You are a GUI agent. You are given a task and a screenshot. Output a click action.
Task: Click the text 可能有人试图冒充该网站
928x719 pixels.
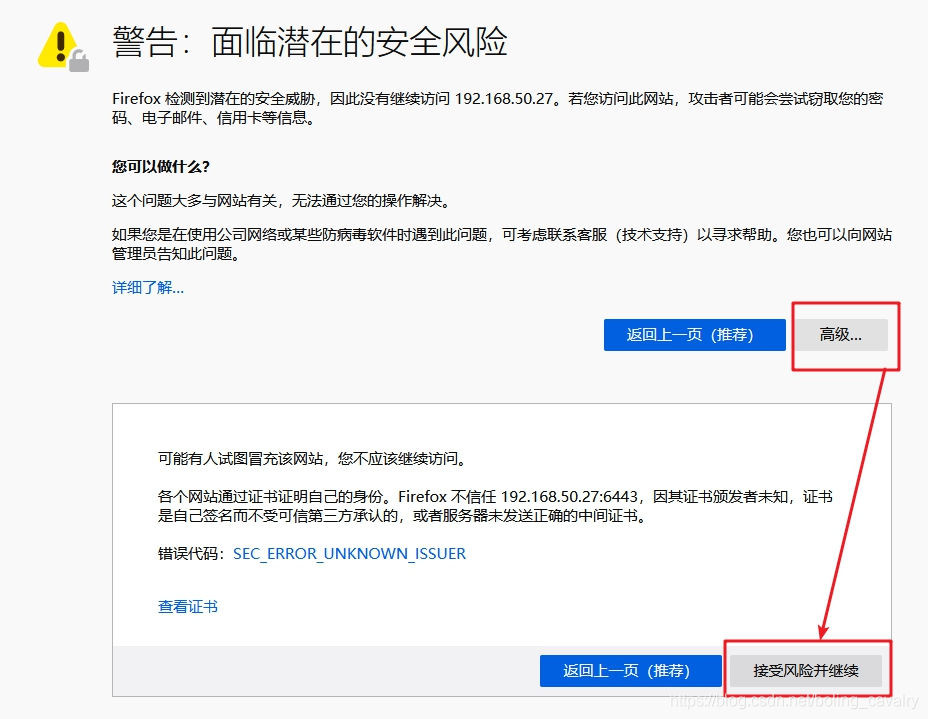coord(240,459)
